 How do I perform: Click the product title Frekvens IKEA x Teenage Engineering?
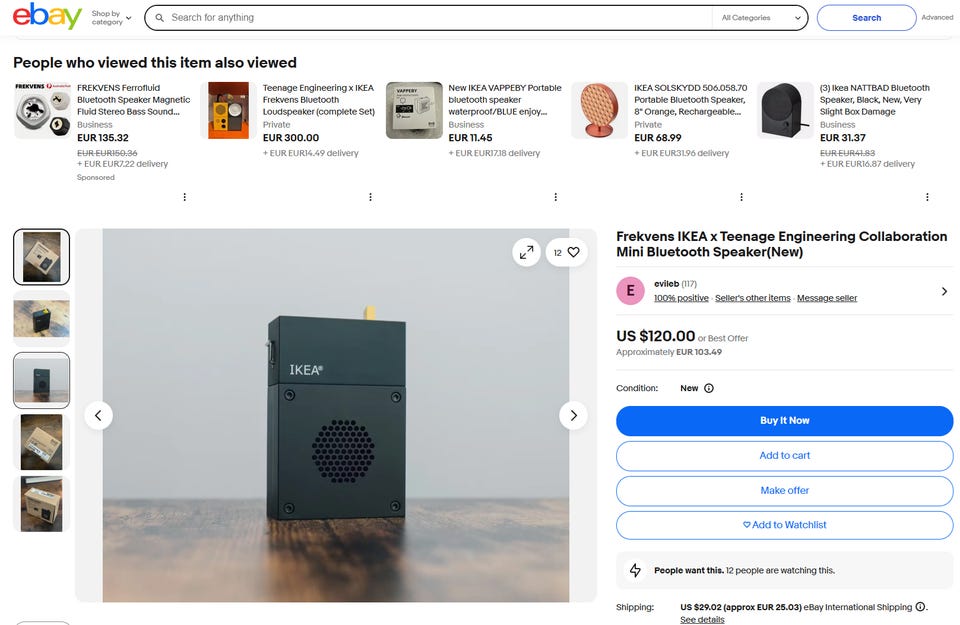pos(781,244)
